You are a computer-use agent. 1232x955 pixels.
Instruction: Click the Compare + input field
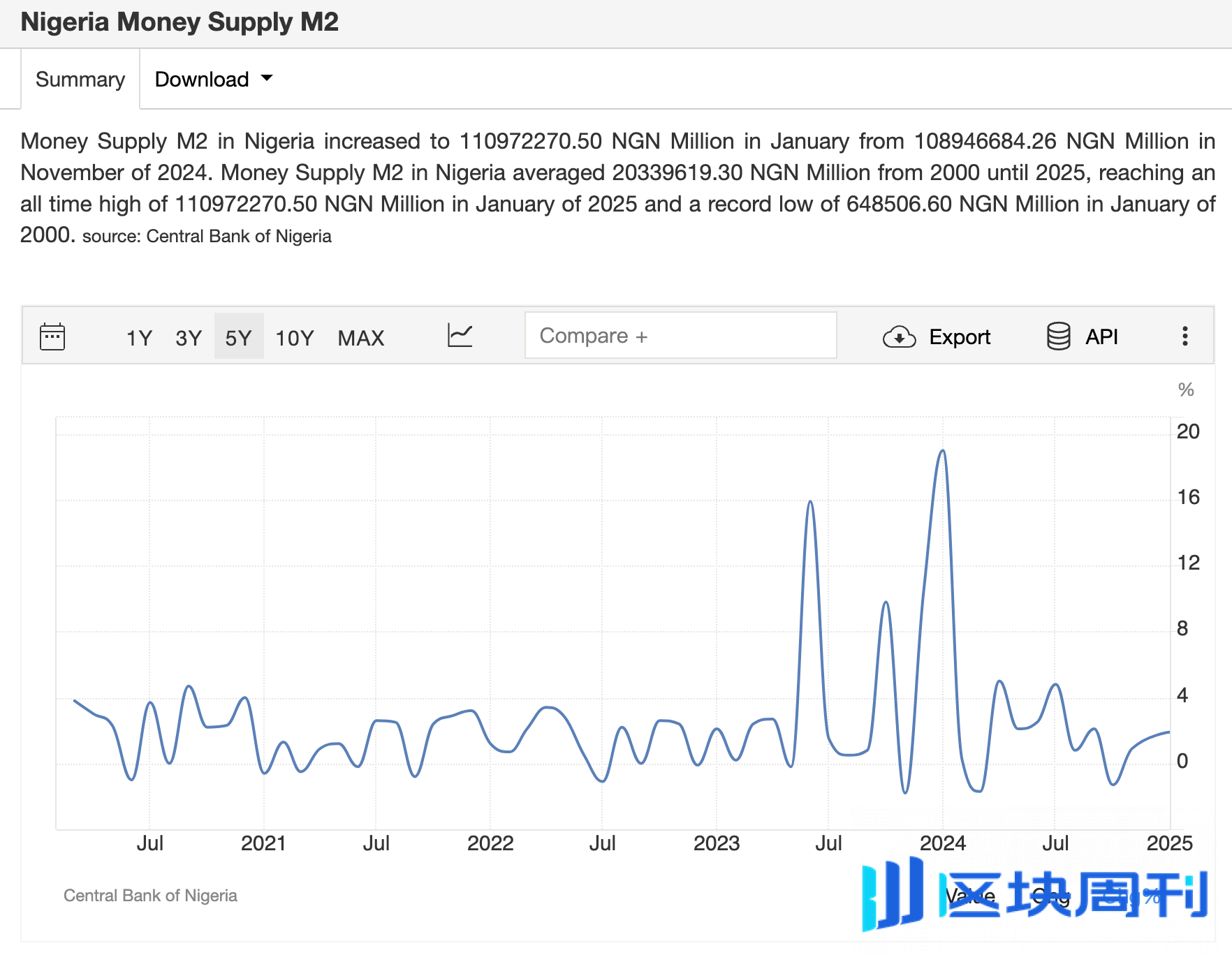tap(680, 336)
